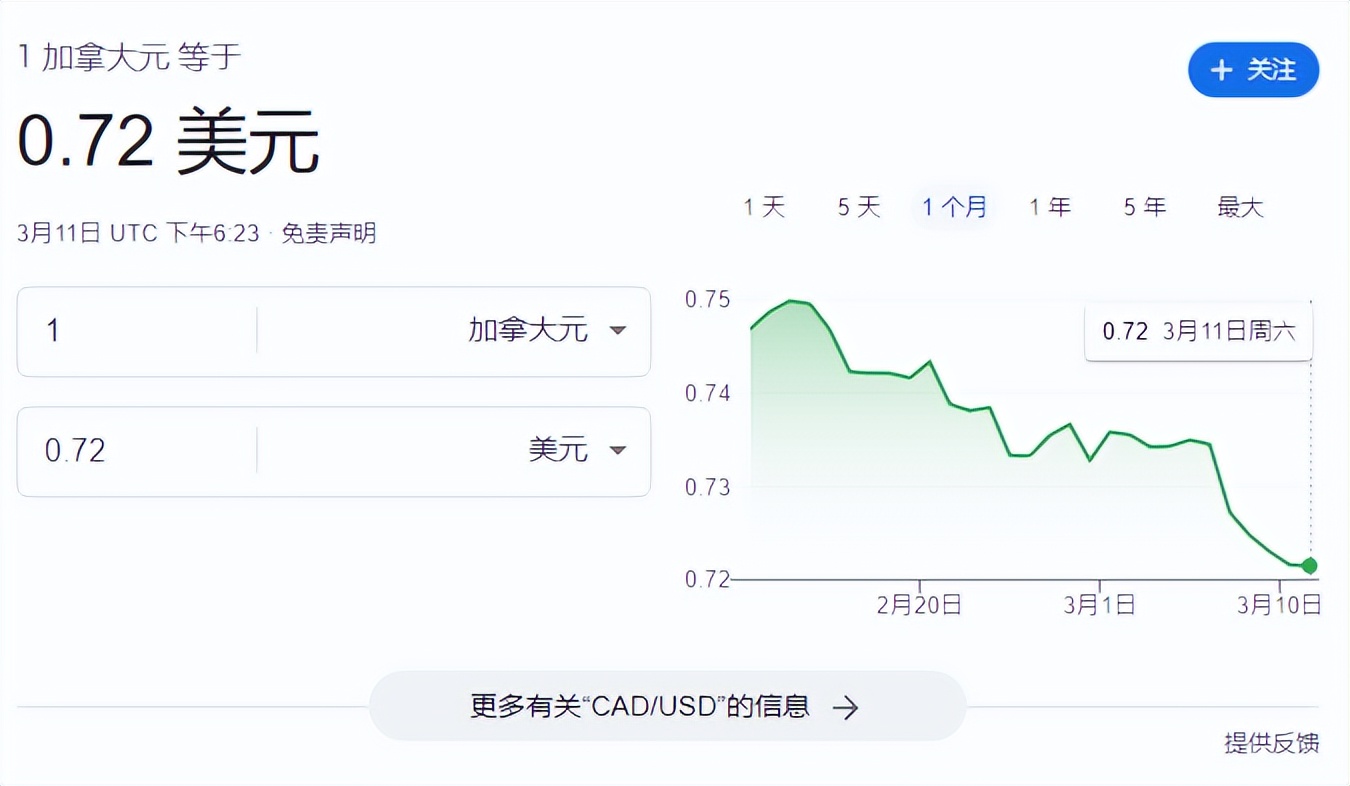
Task: Click the arrow icon next to CAD/USD info
Action: [847, 707]
